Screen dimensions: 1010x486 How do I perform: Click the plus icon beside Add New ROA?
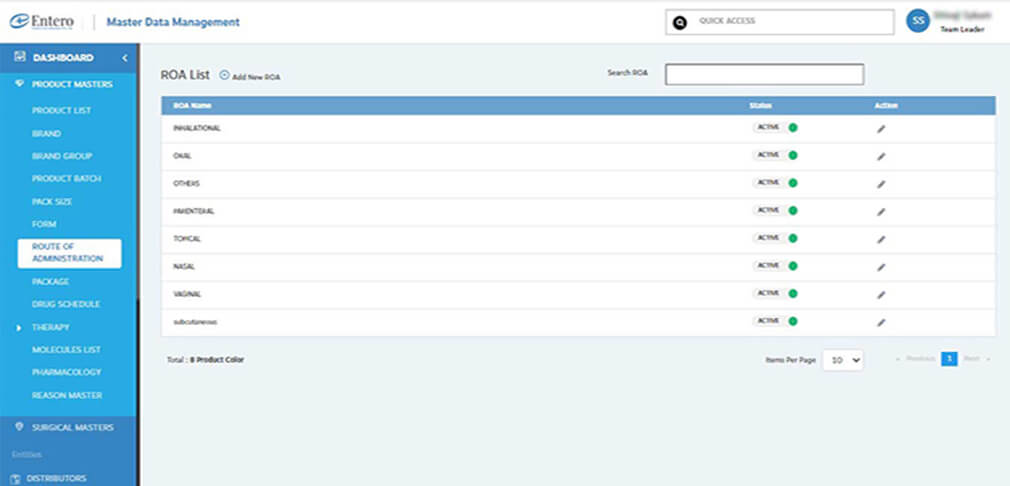point(224,75)
